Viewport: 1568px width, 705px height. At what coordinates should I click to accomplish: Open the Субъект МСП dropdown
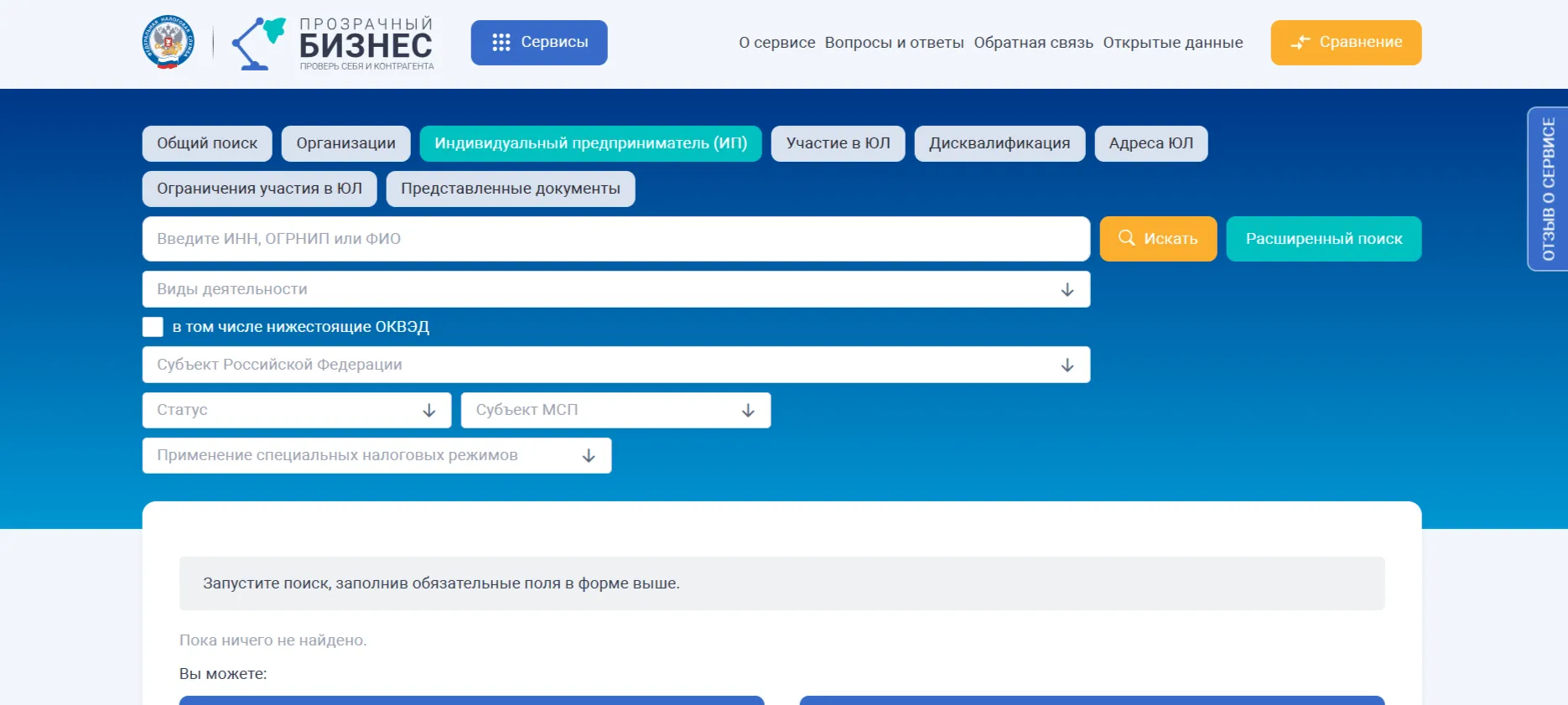pyautogui.click(x=615, y=410)
